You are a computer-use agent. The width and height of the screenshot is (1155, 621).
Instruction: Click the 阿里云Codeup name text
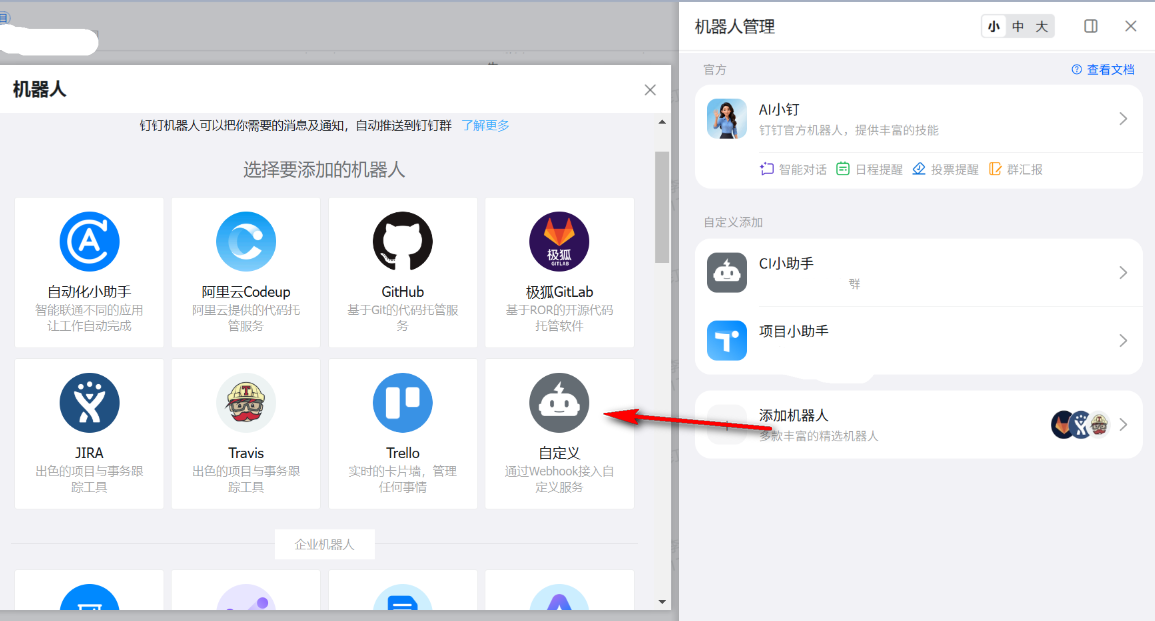246,292
